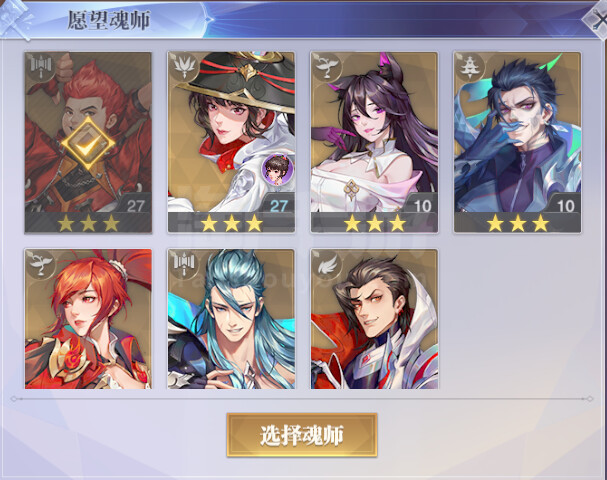
Task: Click the 选择魂师 confirm button
Action: pos(302,435)
